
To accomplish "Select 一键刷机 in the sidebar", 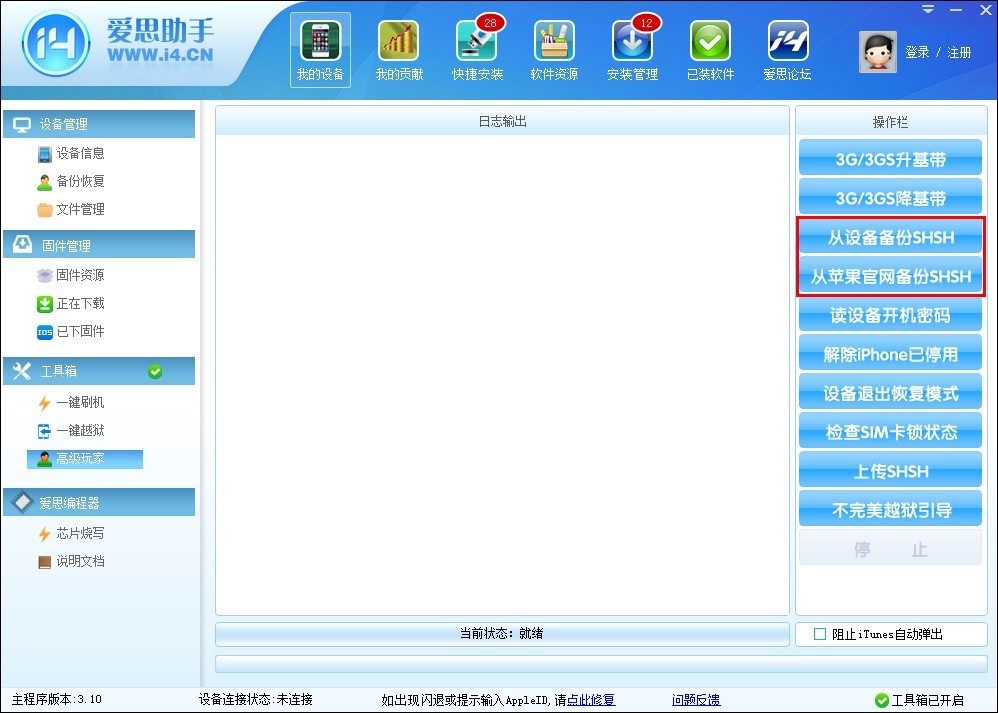I will (x=71, y=402).
